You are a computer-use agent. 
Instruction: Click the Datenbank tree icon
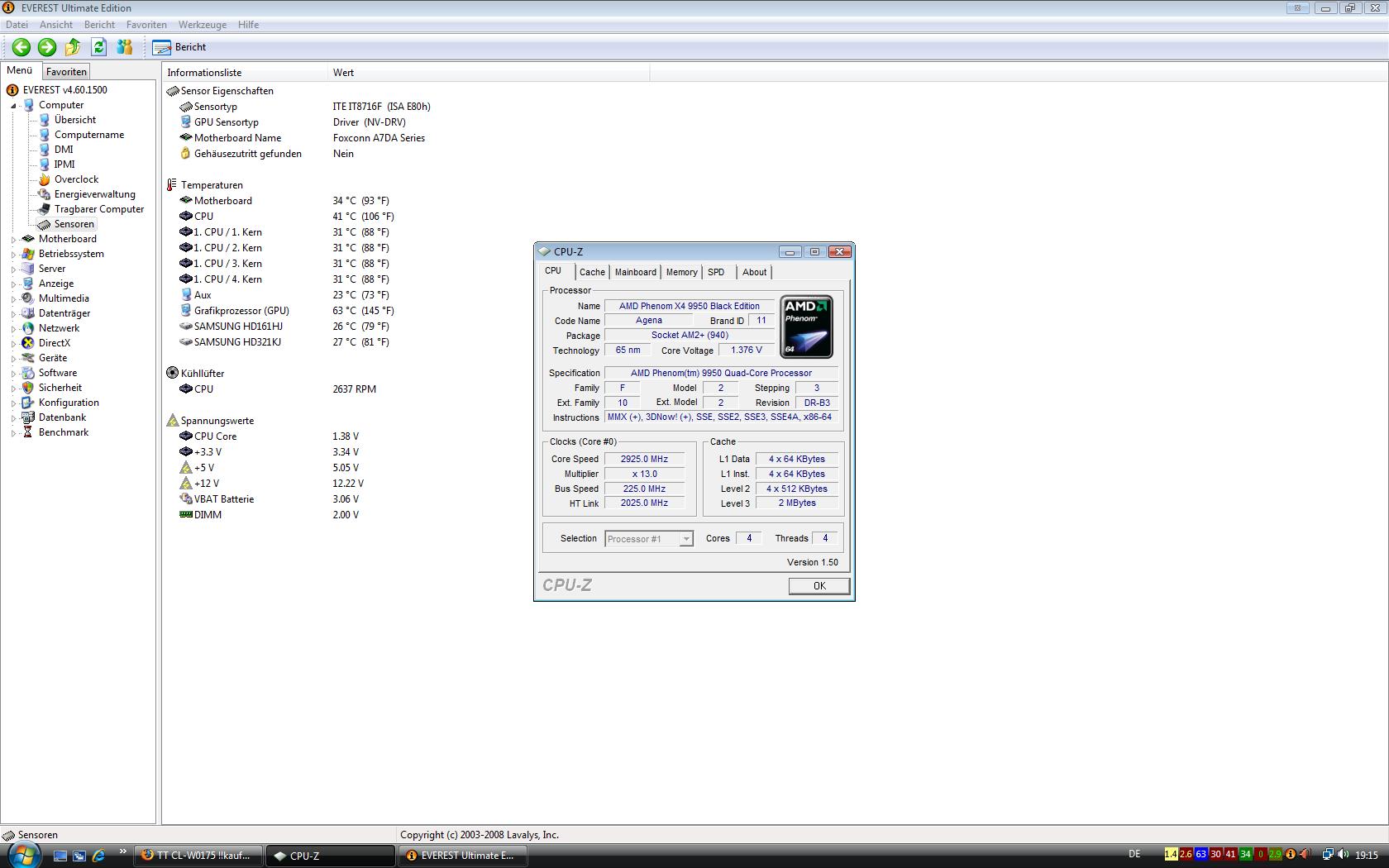click(x=28, y=417)
